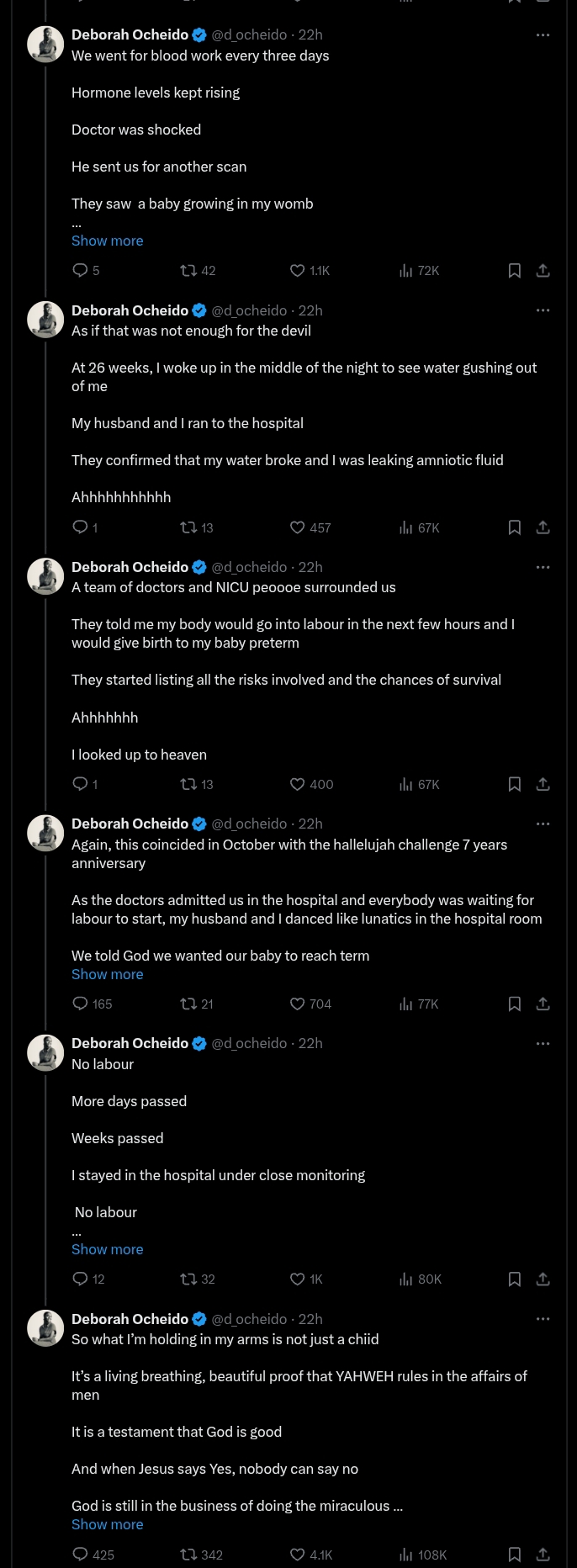The width and height of the screenshot is (577, 1568).
Task: Share the 'hallelujah challenge' tweet
Action: click(543, 1004)
